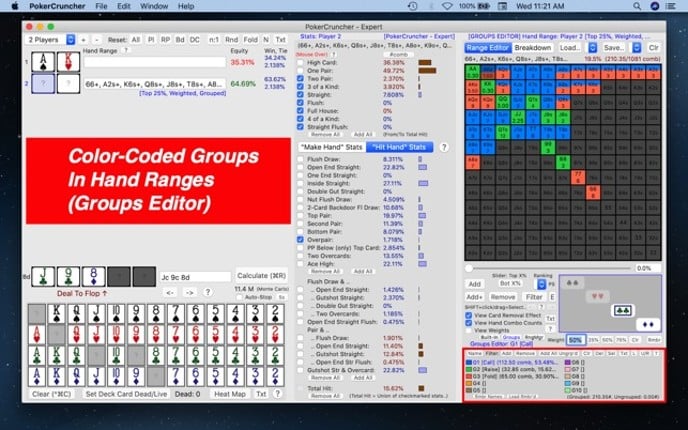Open the dropdown arrow next to Load
The width and height of the screenshot is (688, 430).
tap(592, 47)
